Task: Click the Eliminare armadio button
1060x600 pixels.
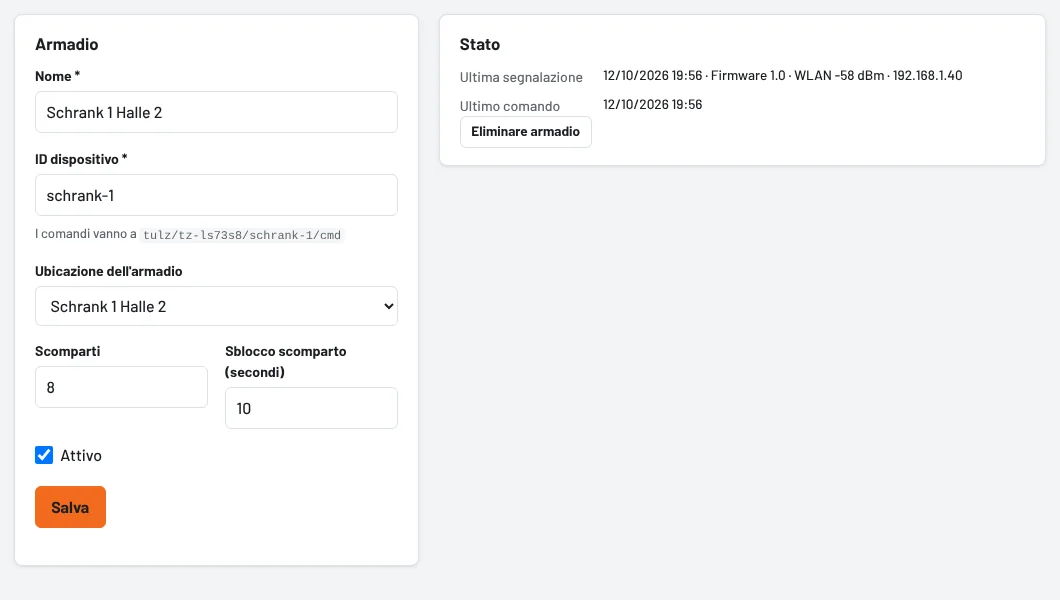Action: click(525, 132)
